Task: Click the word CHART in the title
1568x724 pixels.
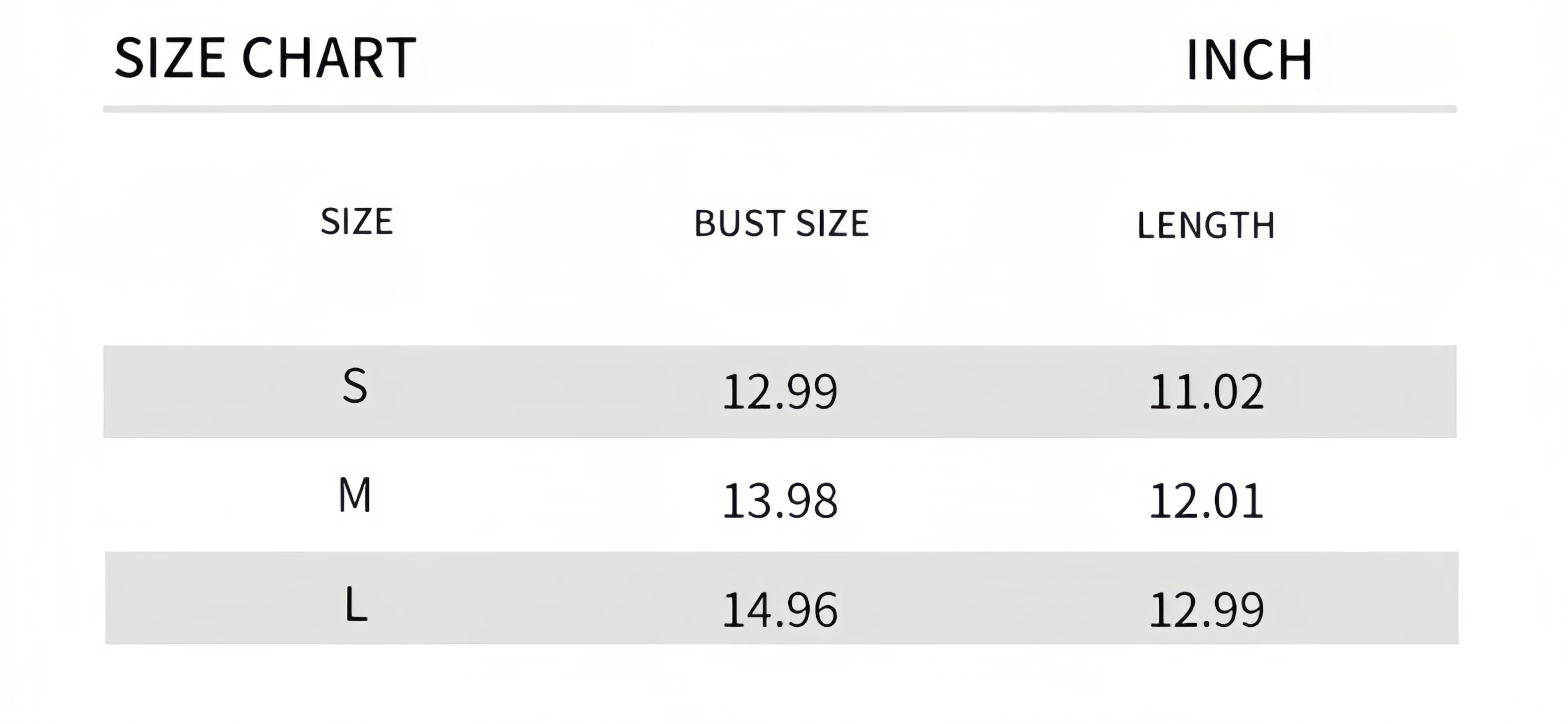Action: [329, 58]
